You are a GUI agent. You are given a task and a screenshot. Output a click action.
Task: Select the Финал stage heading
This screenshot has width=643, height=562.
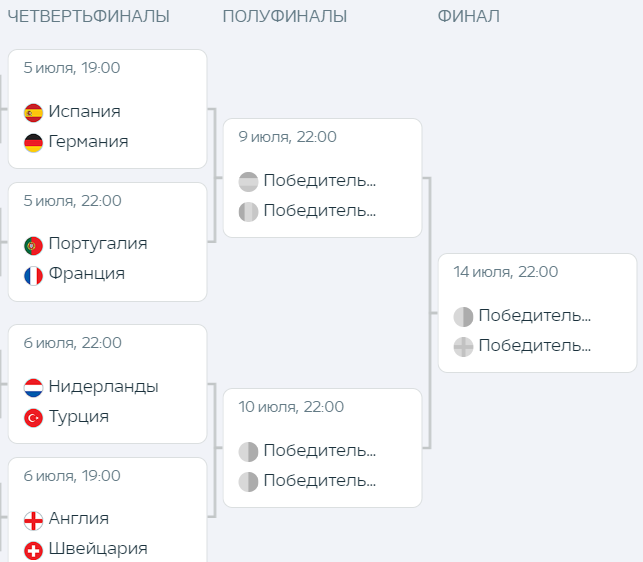click(x=468, y=16)
